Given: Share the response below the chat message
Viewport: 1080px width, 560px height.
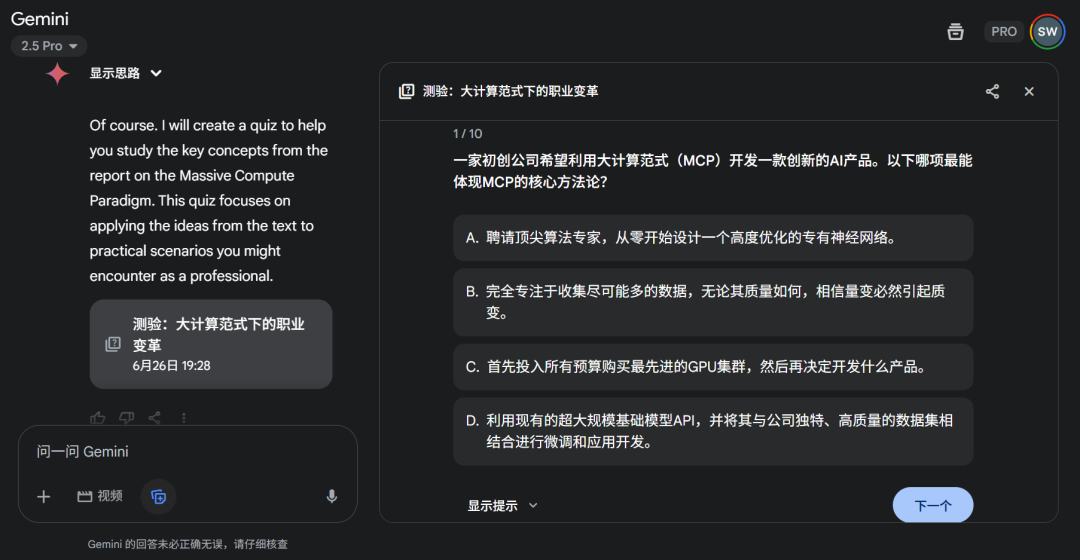Looking at the screenshot, I should tap(155, 418).
